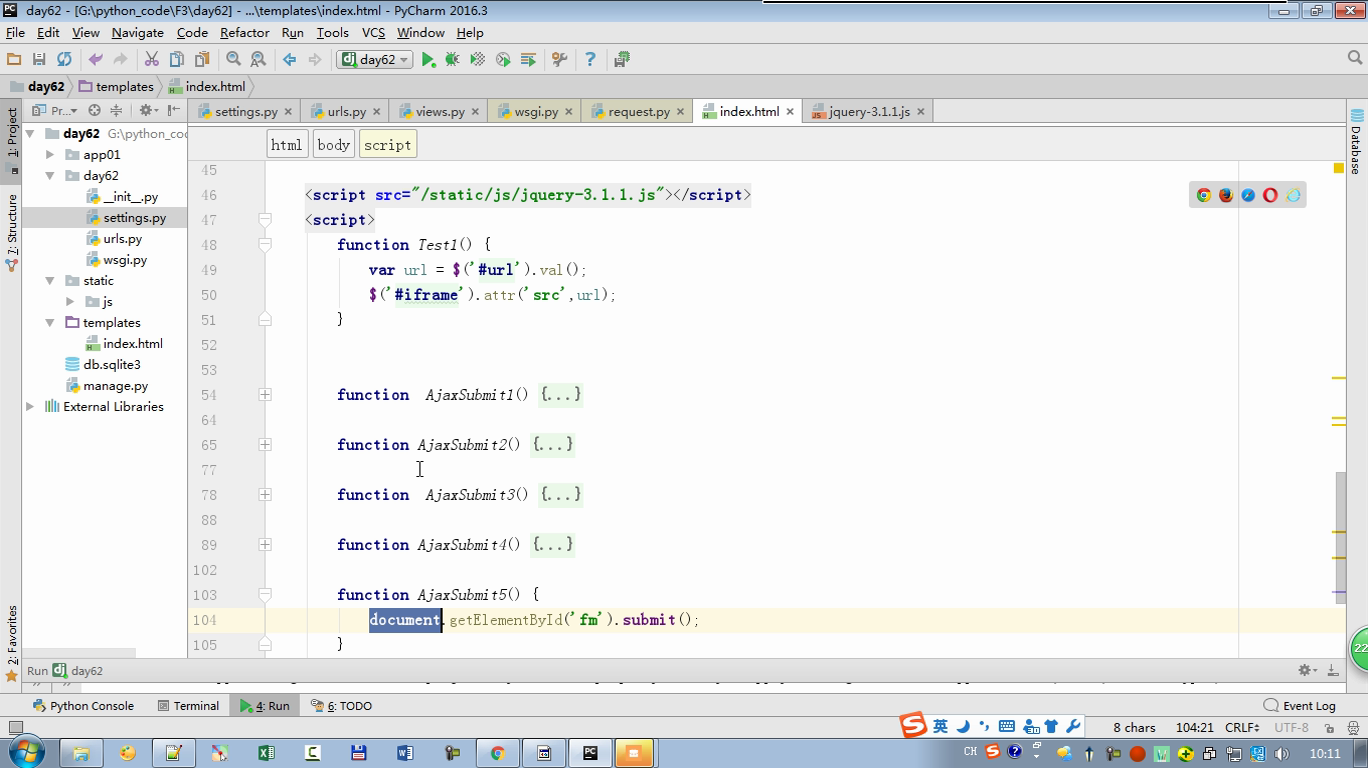Collapse the day62 inner folder
Viewport: 1368px width, 768px height.
[x=50, y=176]
